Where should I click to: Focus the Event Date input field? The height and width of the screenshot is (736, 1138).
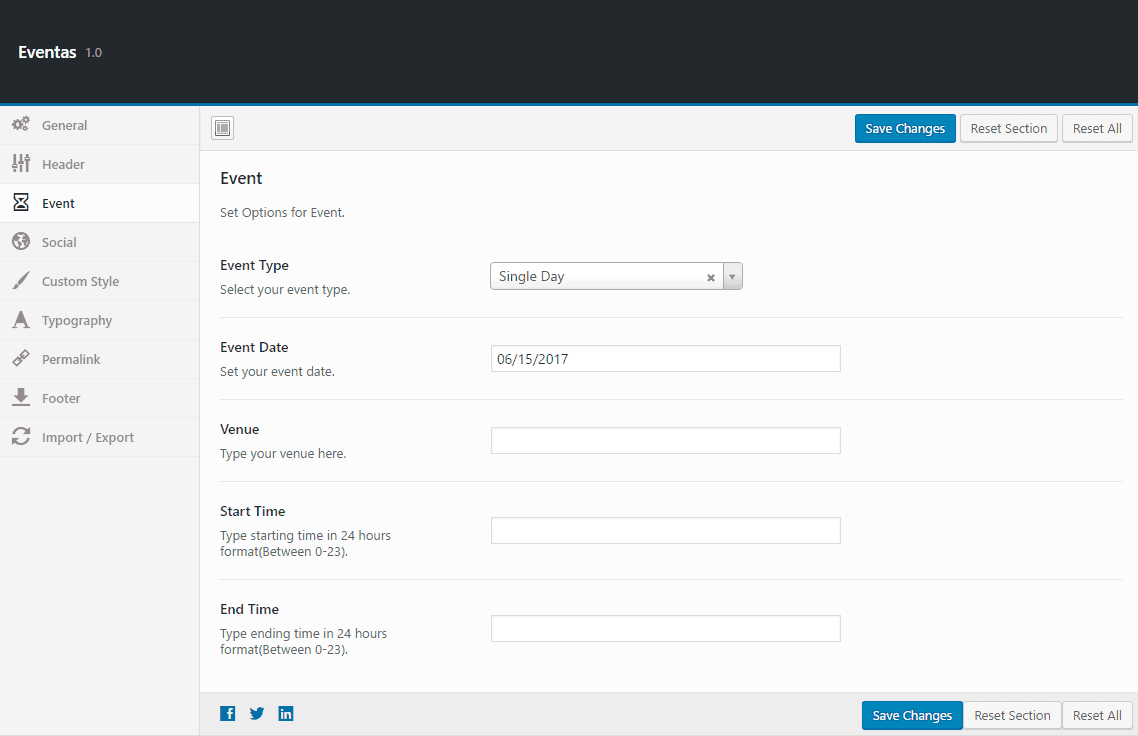pos(665,359)
